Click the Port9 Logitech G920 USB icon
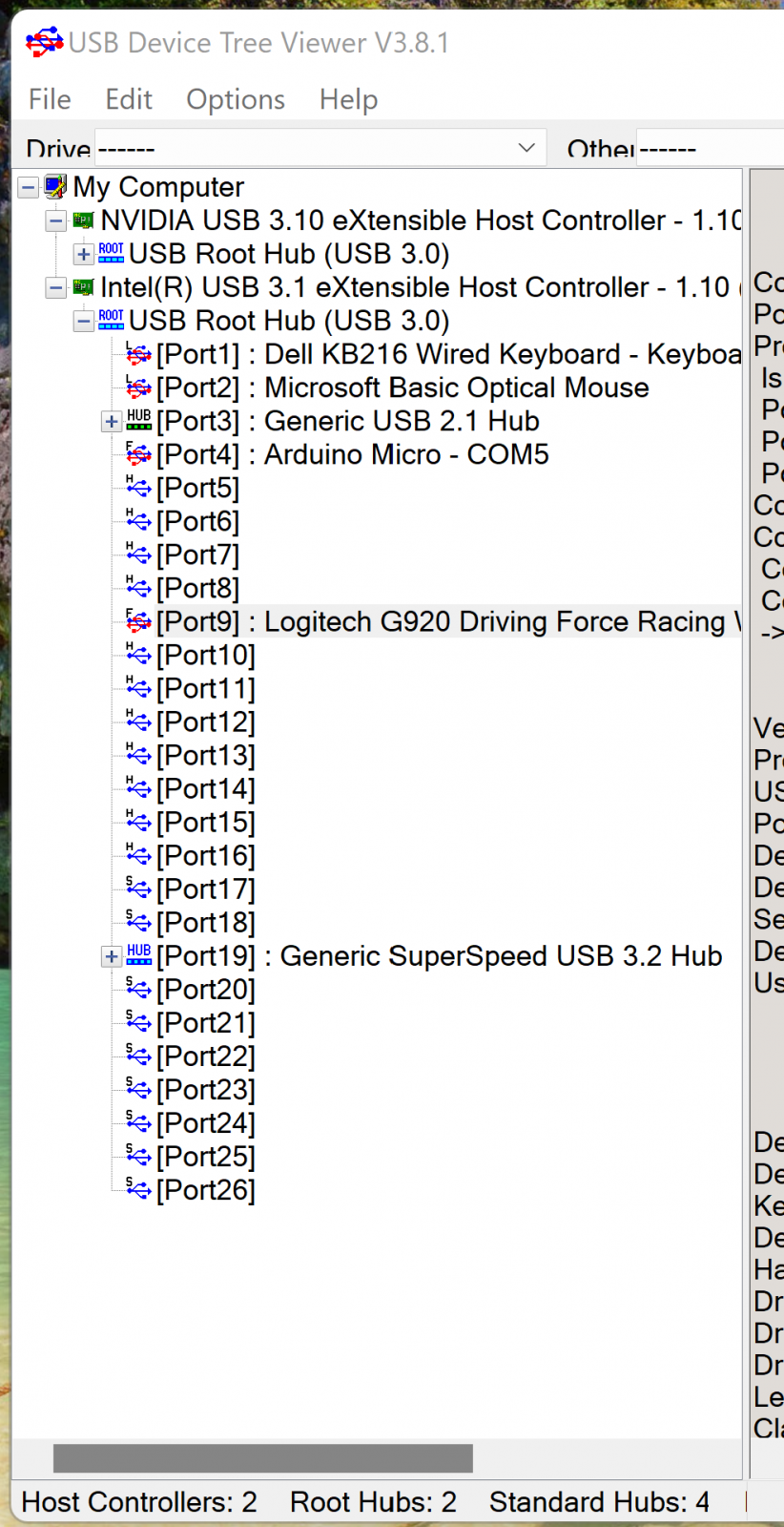Image resolution: width=784 pixels, height=1527 pixels. click(x=138, y=621)
